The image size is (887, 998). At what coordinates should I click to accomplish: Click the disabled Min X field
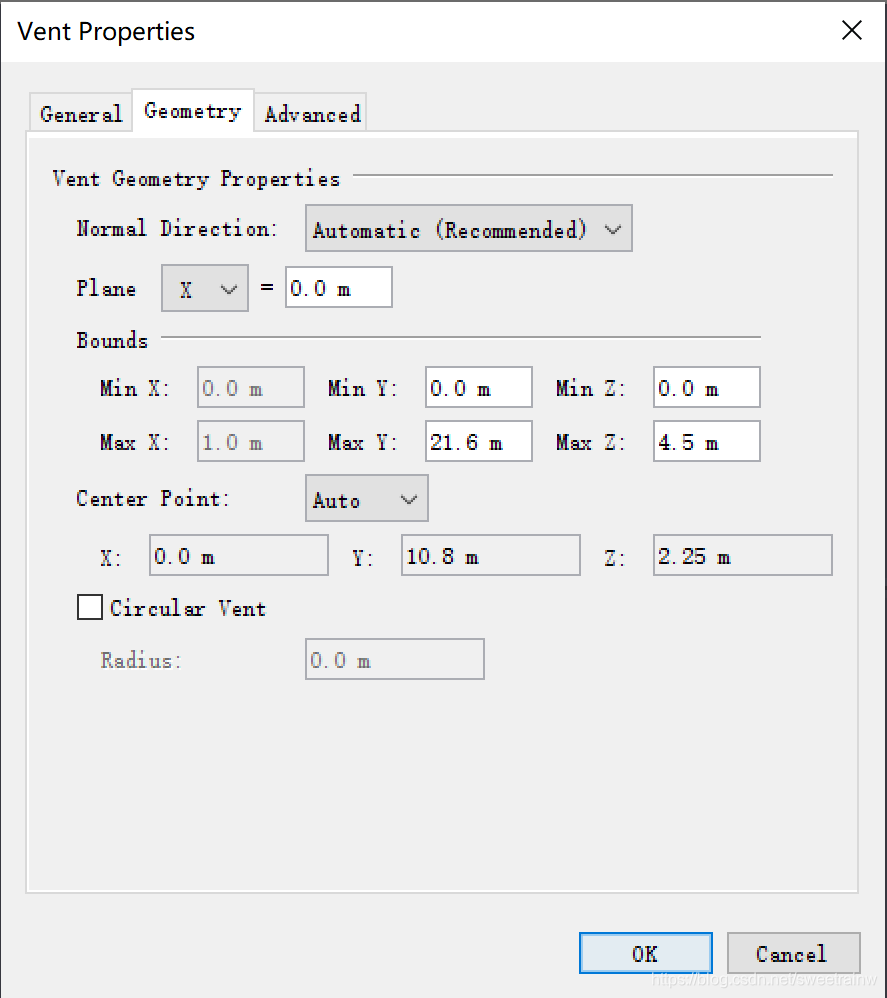pos(251,387)
